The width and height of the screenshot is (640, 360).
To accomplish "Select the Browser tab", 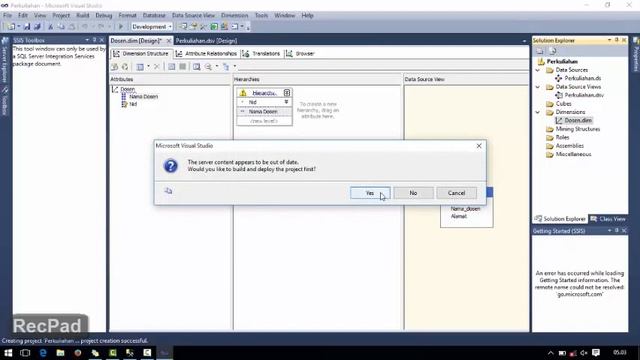I will click(x=300, y=53).
